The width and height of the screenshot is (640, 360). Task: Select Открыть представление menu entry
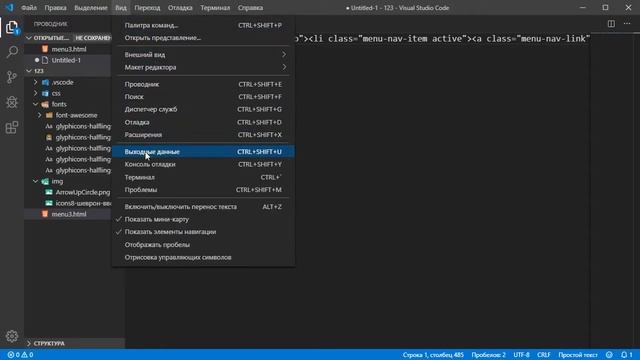tap(203, 38)
